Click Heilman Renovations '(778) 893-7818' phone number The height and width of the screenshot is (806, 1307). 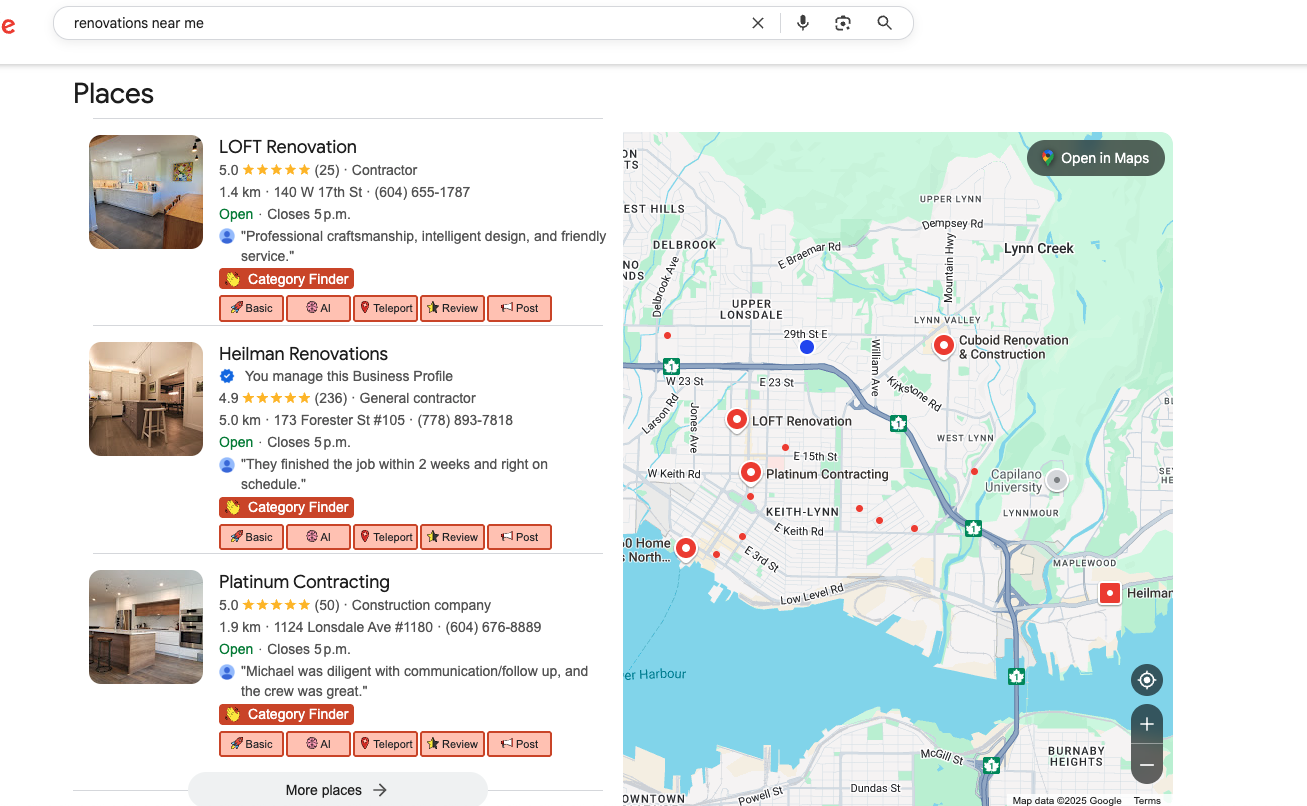coord(465,420)
